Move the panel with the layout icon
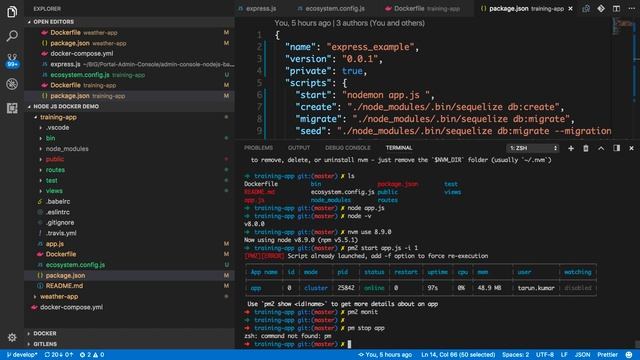The image size is (640, 360). point(616,148)
